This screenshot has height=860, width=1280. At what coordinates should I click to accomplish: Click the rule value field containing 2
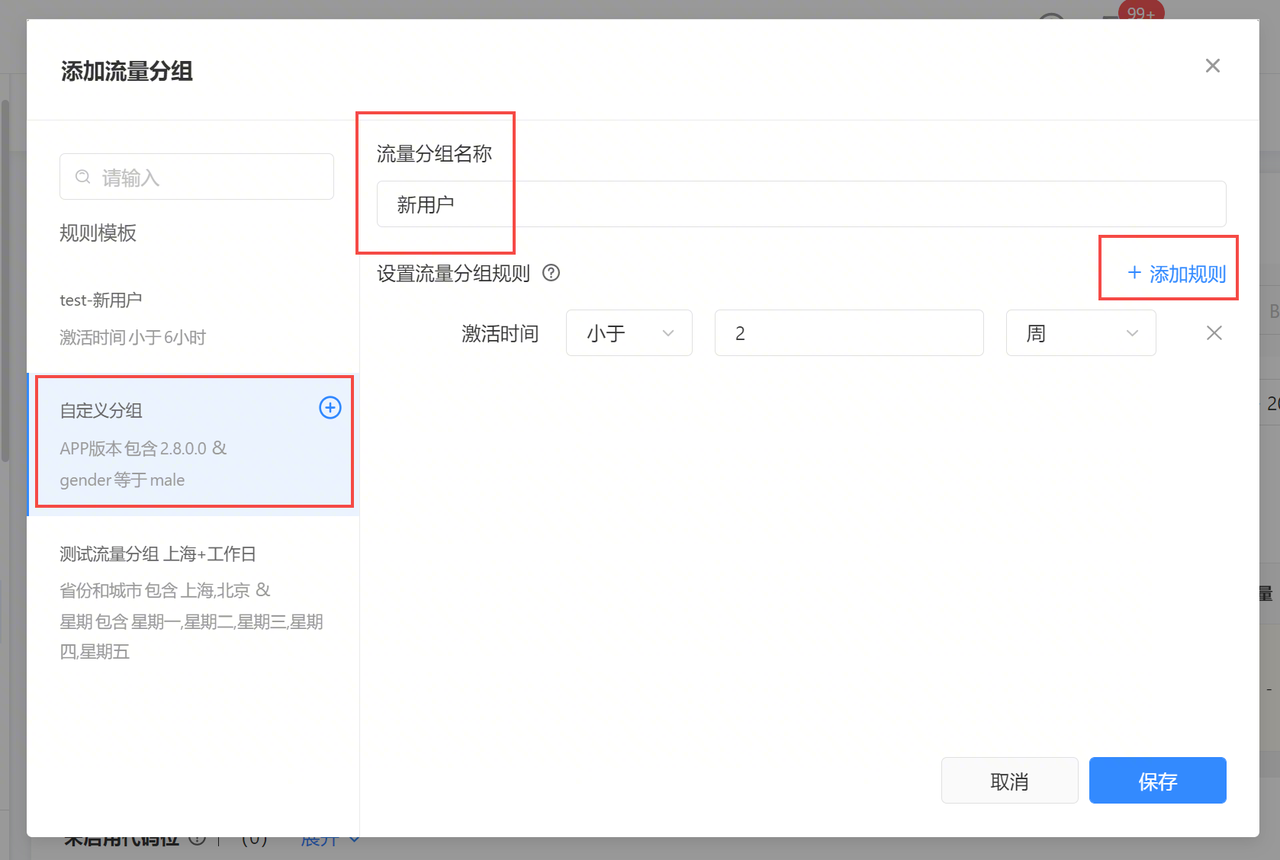point(848,333)
